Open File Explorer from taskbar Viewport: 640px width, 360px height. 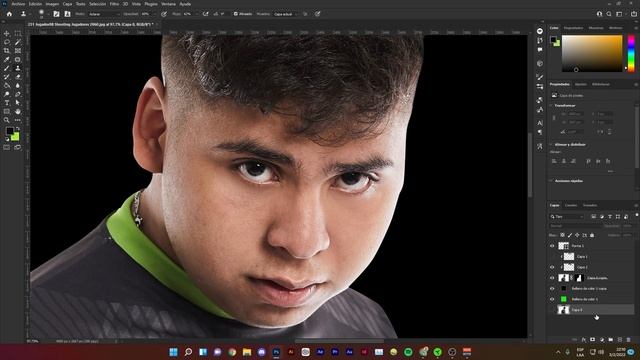click(x=247, y=352)
